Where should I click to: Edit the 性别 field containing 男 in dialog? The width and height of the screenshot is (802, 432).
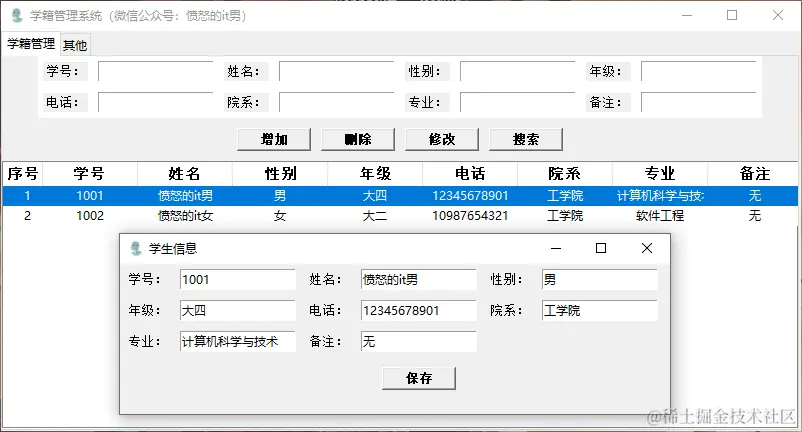click(600, 280)
